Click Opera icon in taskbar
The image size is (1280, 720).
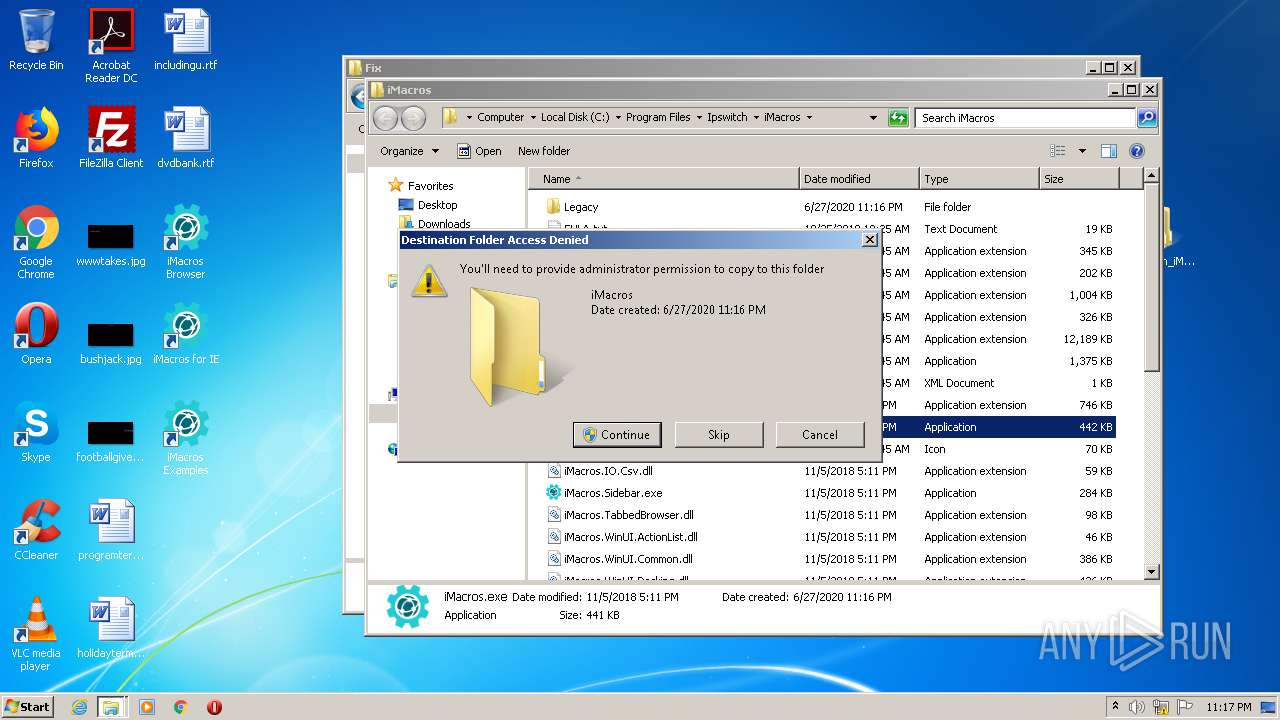[x=214, y=707]
